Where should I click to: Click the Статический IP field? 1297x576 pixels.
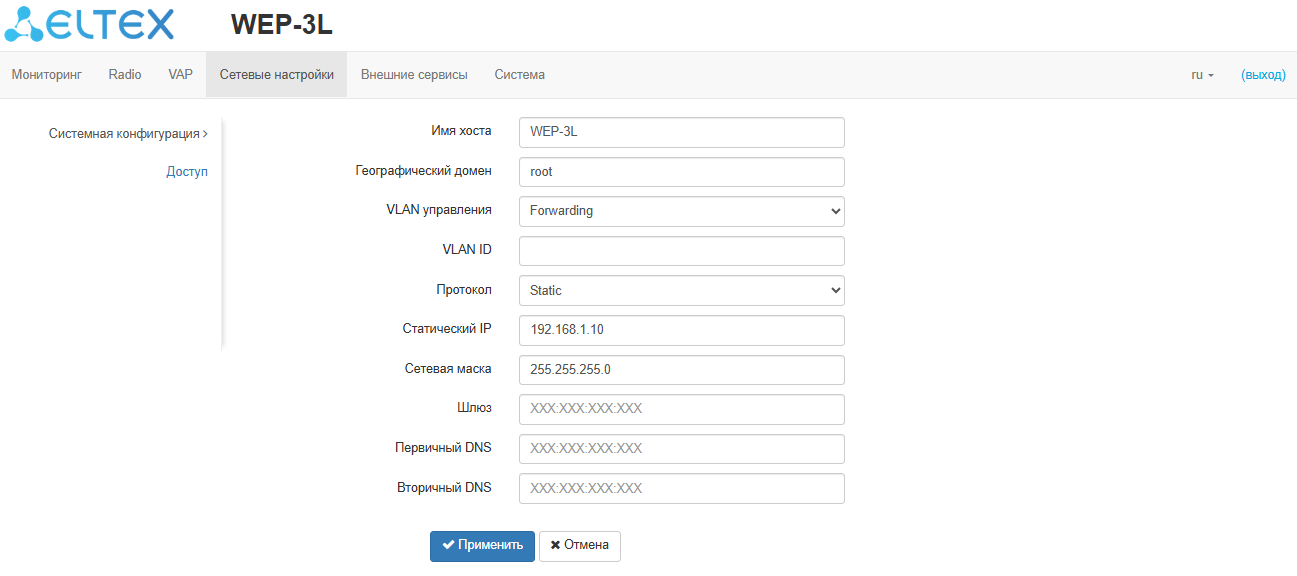click(x=681, y=330)
